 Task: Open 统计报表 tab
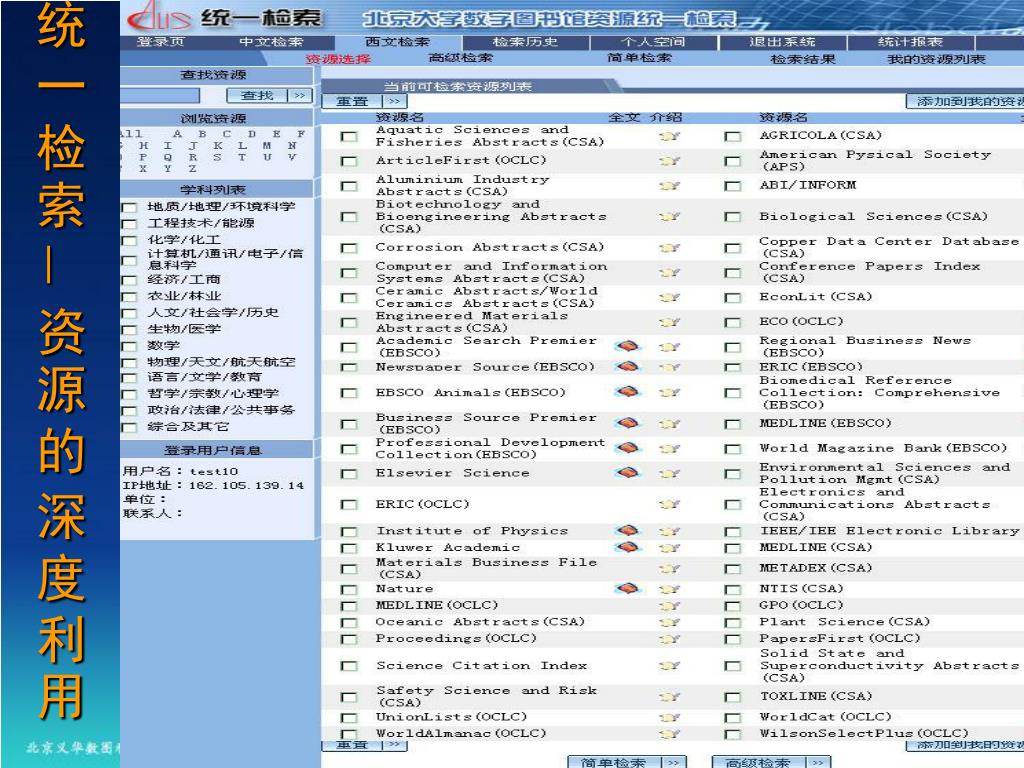910,42
